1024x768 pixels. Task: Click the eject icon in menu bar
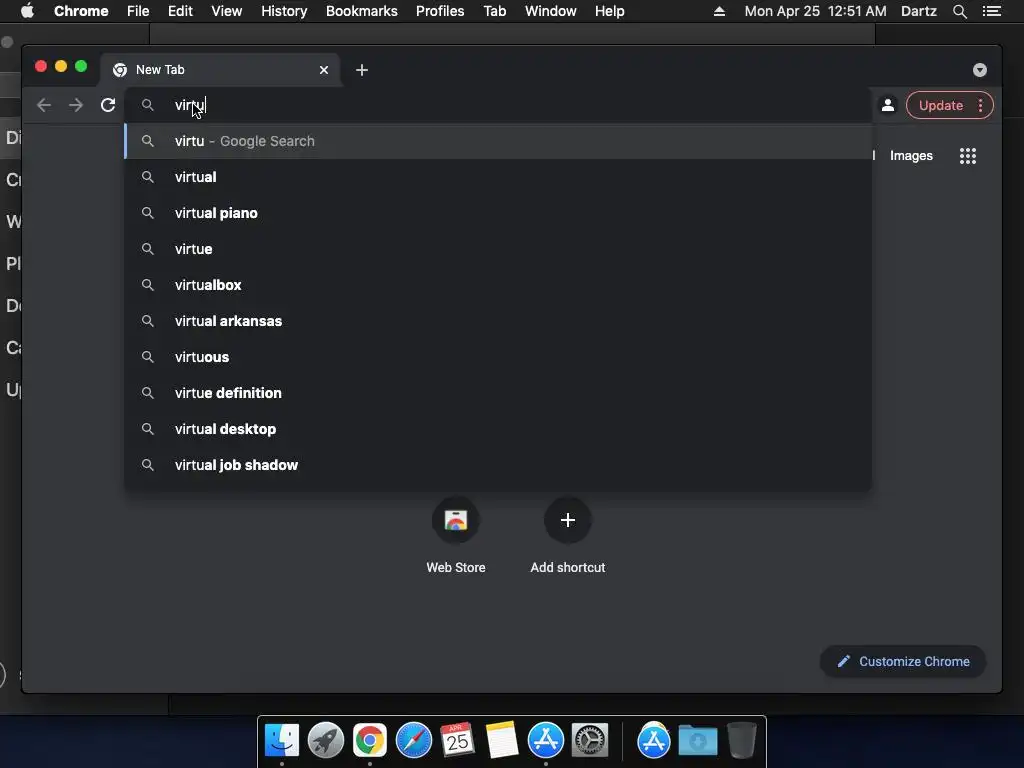coord(719,11)
